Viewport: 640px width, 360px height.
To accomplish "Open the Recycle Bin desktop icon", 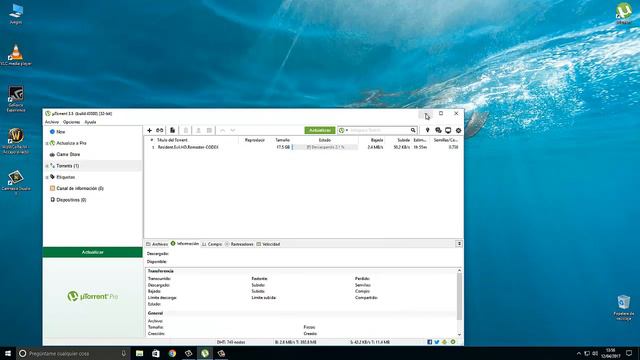I will [x=624, y=307].
